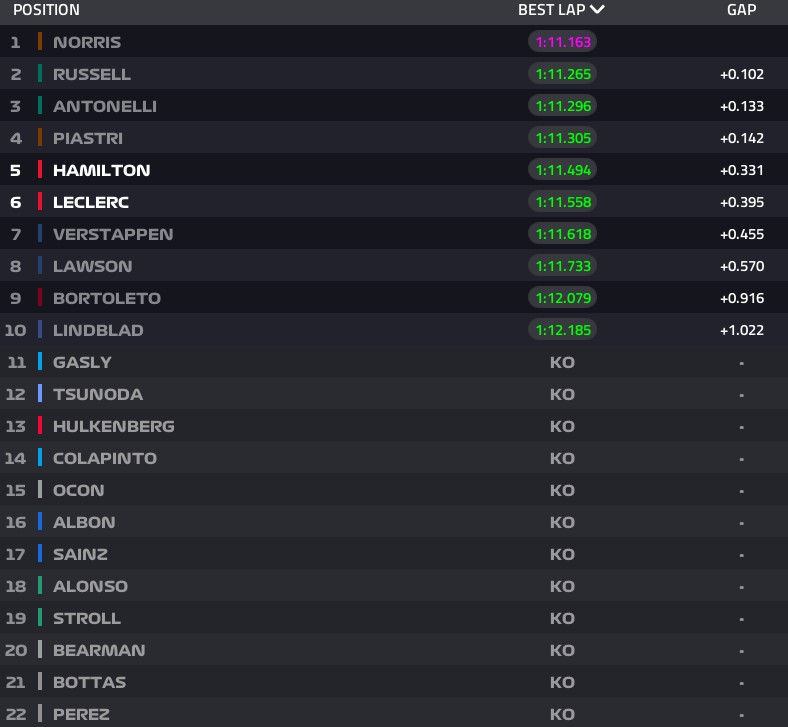Viewport: 788px width, 727px height.
Task: Click Norris's purple 1:11.163 lap time
Action: 562,42
